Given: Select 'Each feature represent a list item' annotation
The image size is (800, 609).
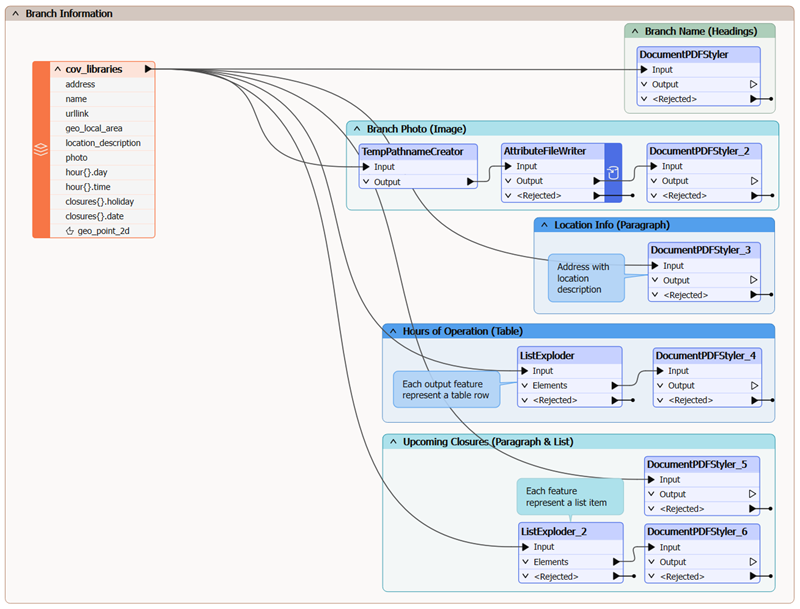Looking at the screenshot, I should click(x=570, y=497).
